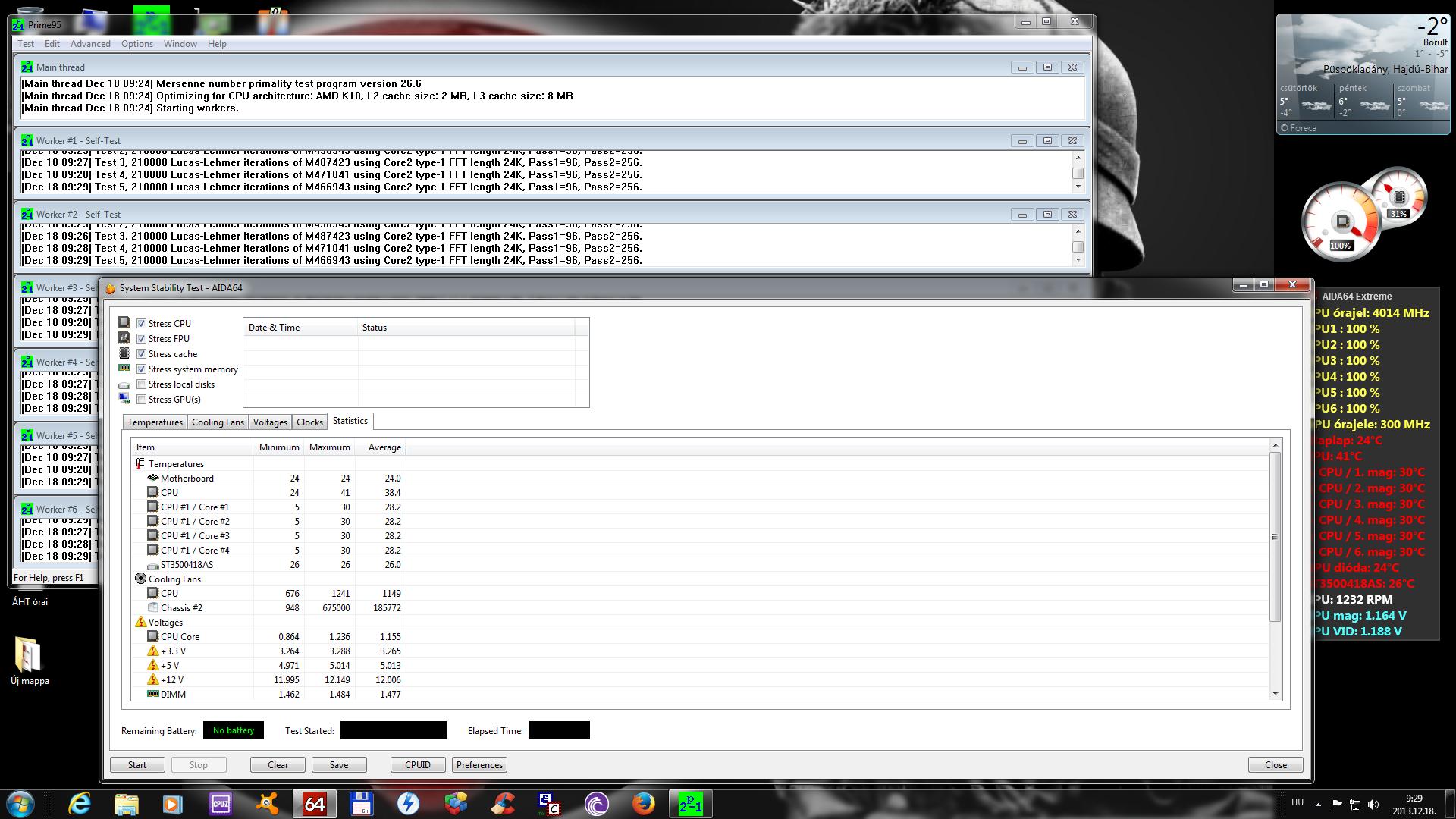Click the network tray icon
The image size is (1456, 819).
(x=1354, y=804)
